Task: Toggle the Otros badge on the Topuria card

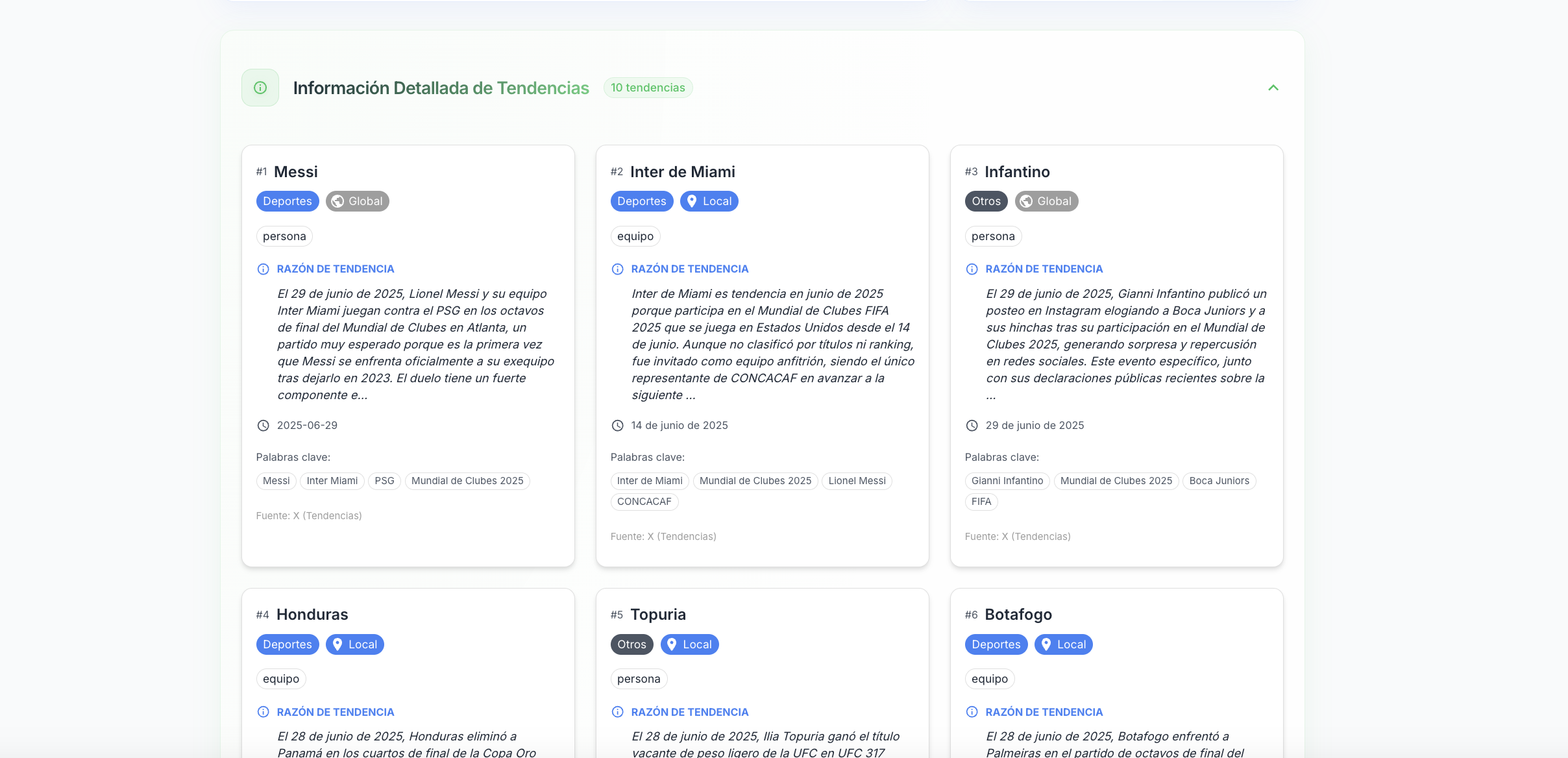Action: 631,644
